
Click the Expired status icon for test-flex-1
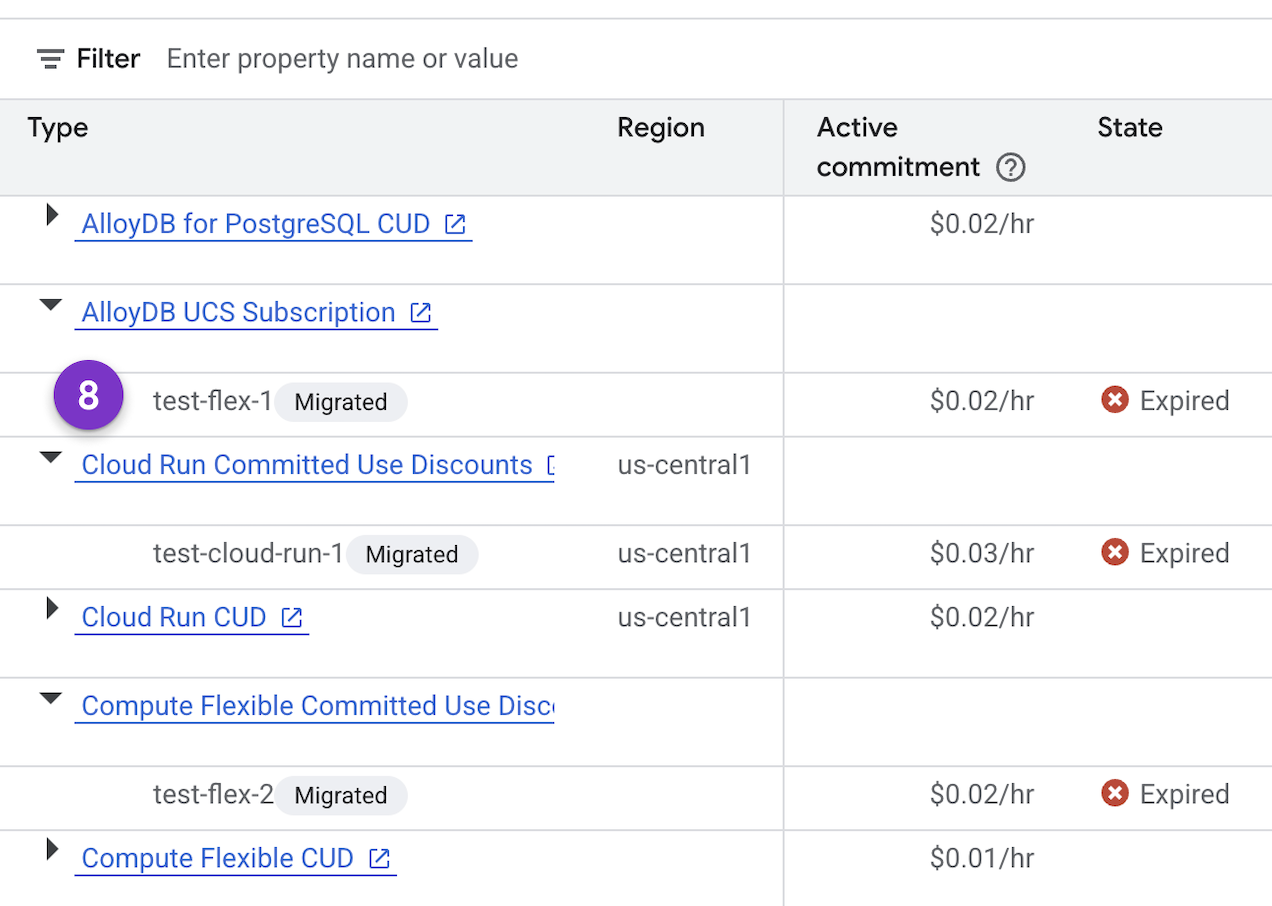1115,399
